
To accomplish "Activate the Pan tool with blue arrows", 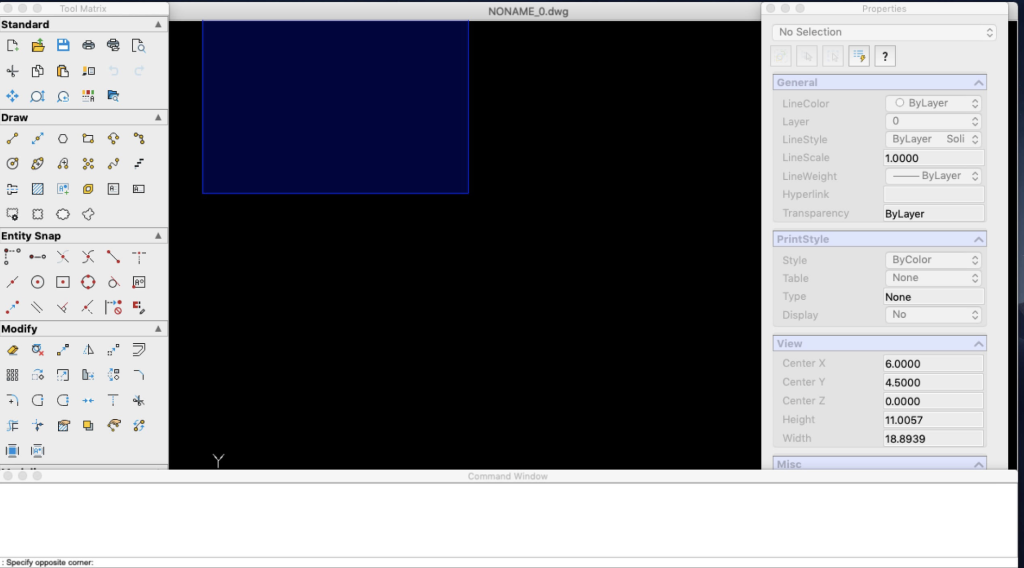I will (x=12, y=96).
